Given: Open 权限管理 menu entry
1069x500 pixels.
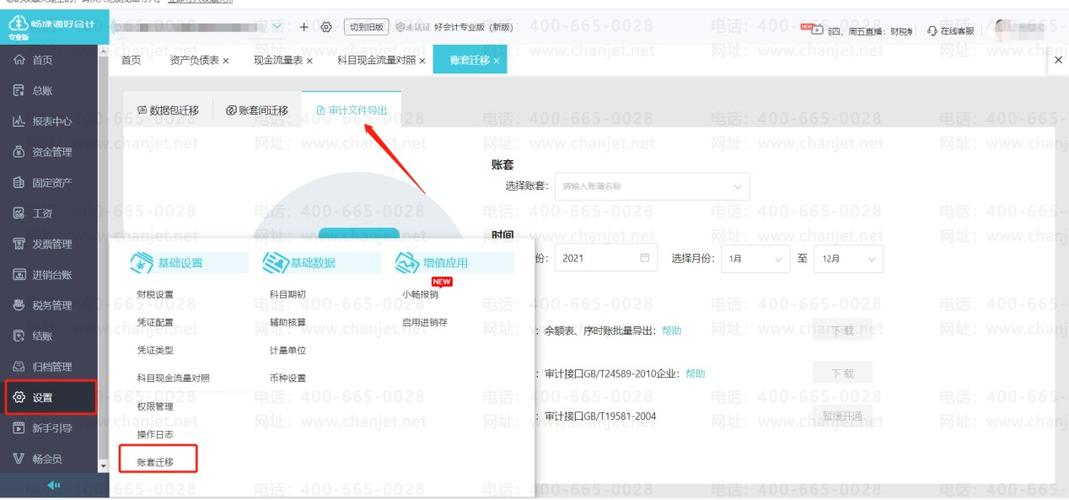Looking at the screenshot, I should 155,406.
